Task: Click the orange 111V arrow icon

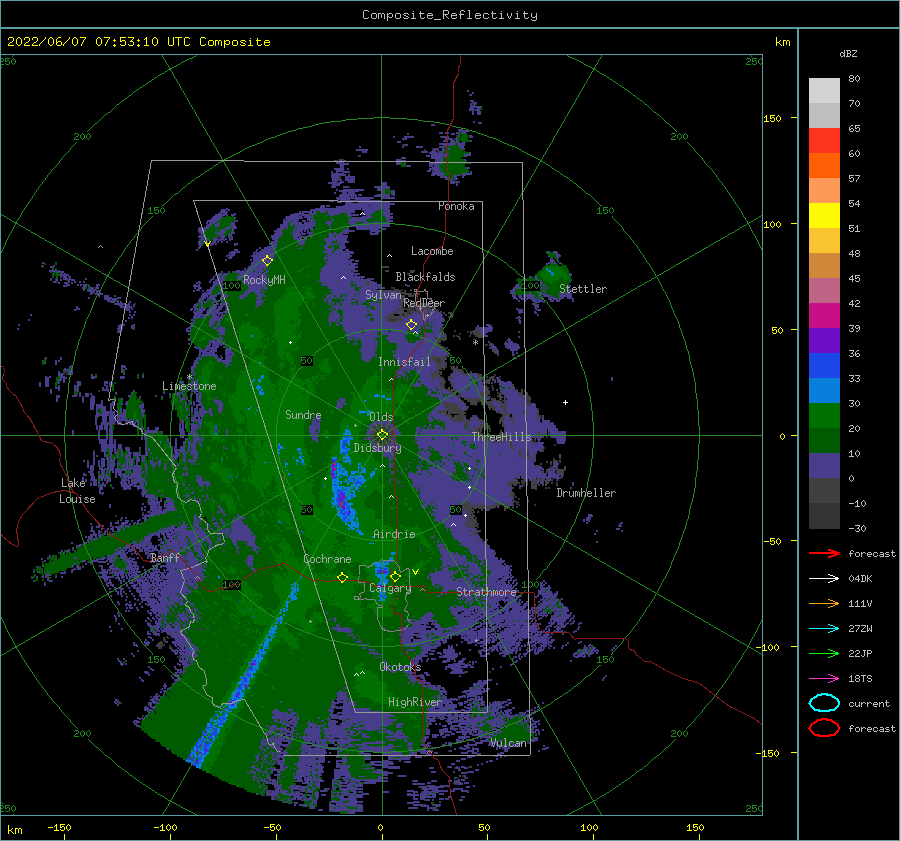Action: click(824, 603)
